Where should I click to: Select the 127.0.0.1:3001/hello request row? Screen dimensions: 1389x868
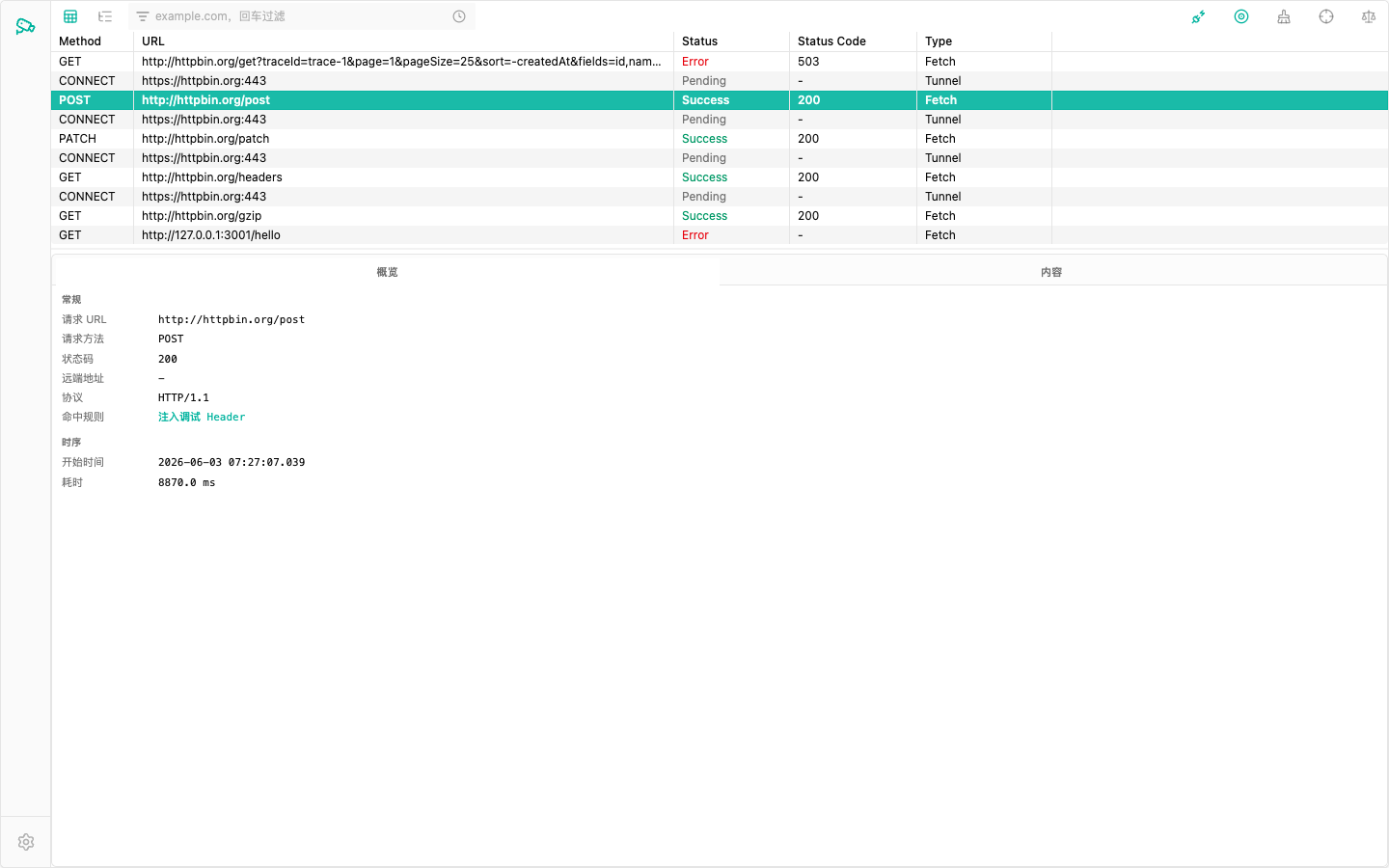[x=720, y=235]
